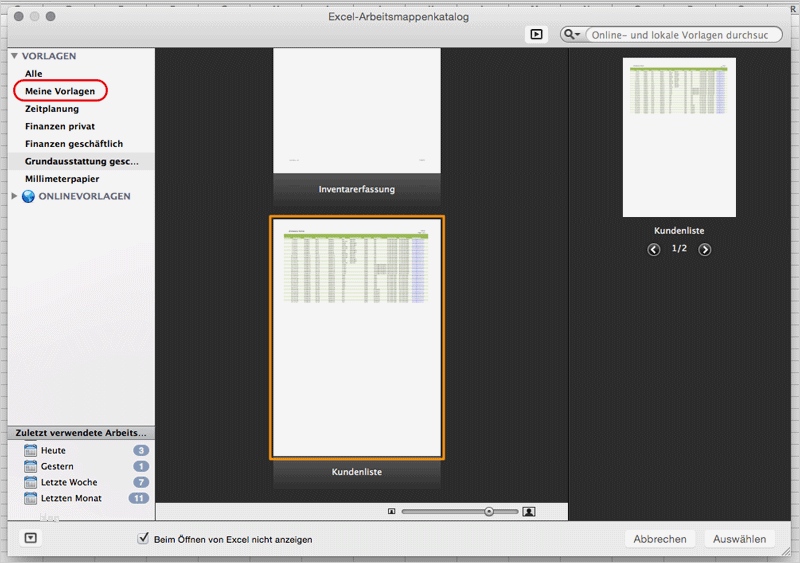Viewport: 800px width, 563px height.
Task: Click the thumbnail size slider knob
Action: coord(489,511)
